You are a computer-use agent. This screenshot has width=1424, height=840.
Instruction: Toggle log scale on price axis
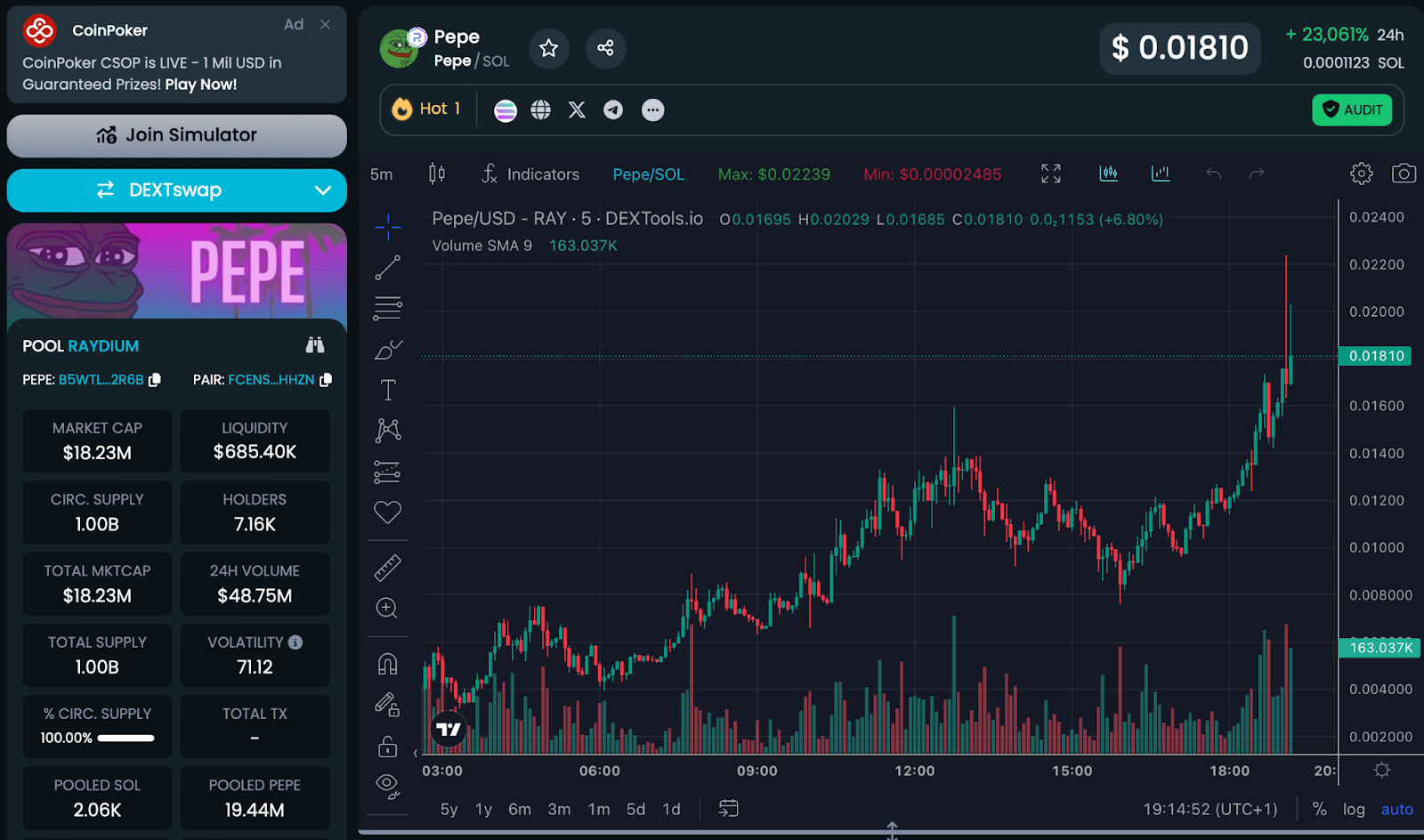pos(1354,809)
